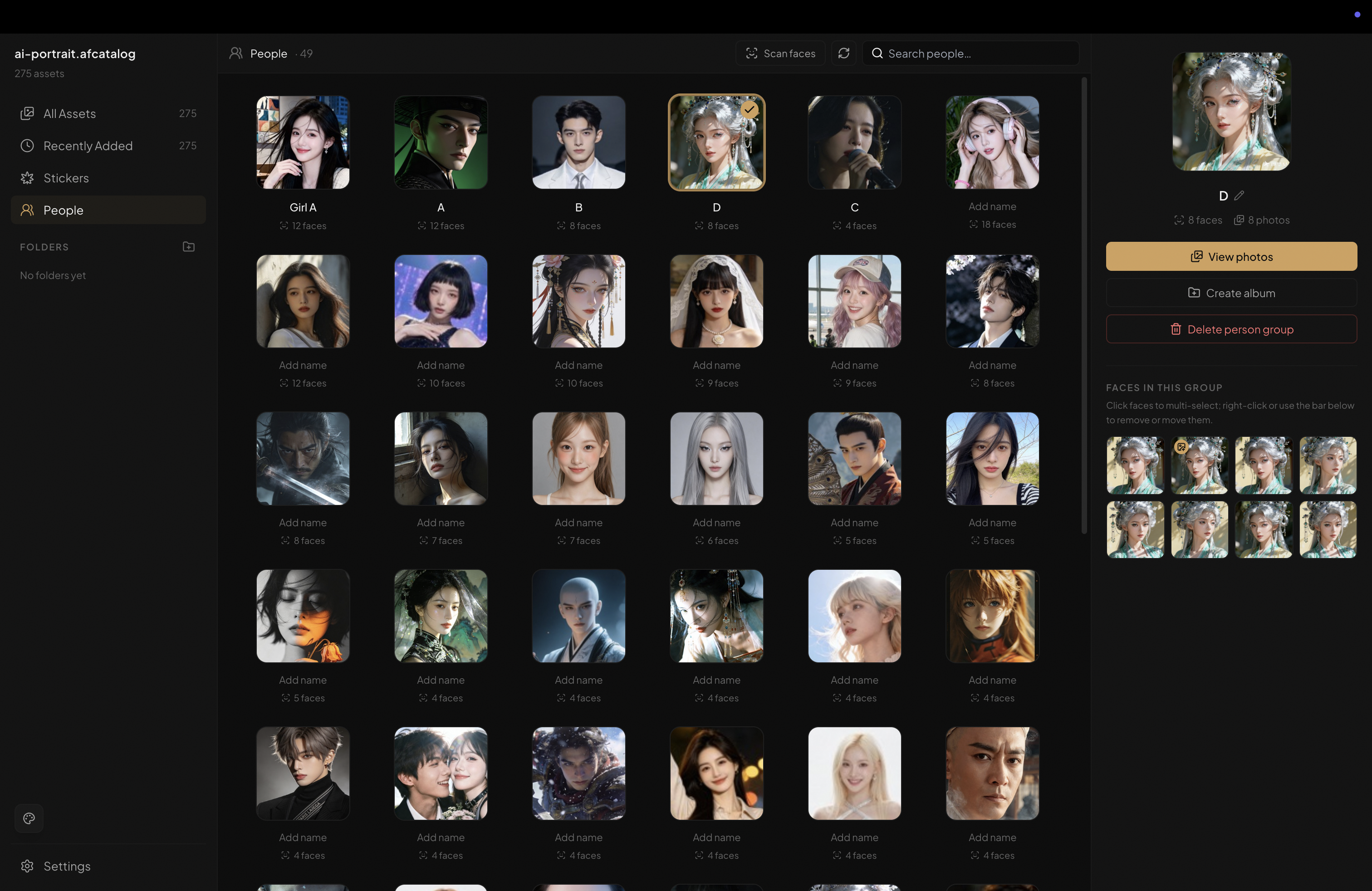Click the last face in the bottom row
Viewport: 1372px width, 891px height.
[x=1328, y=529]
